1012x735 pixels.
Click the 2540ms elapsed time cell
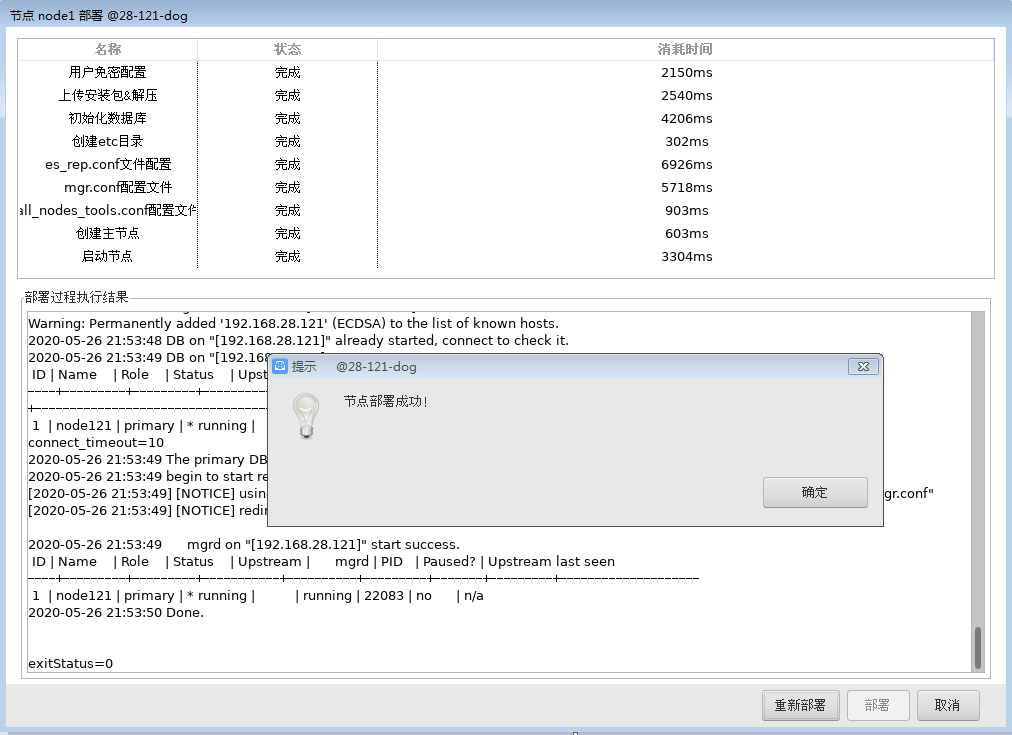tap(687, 96)
